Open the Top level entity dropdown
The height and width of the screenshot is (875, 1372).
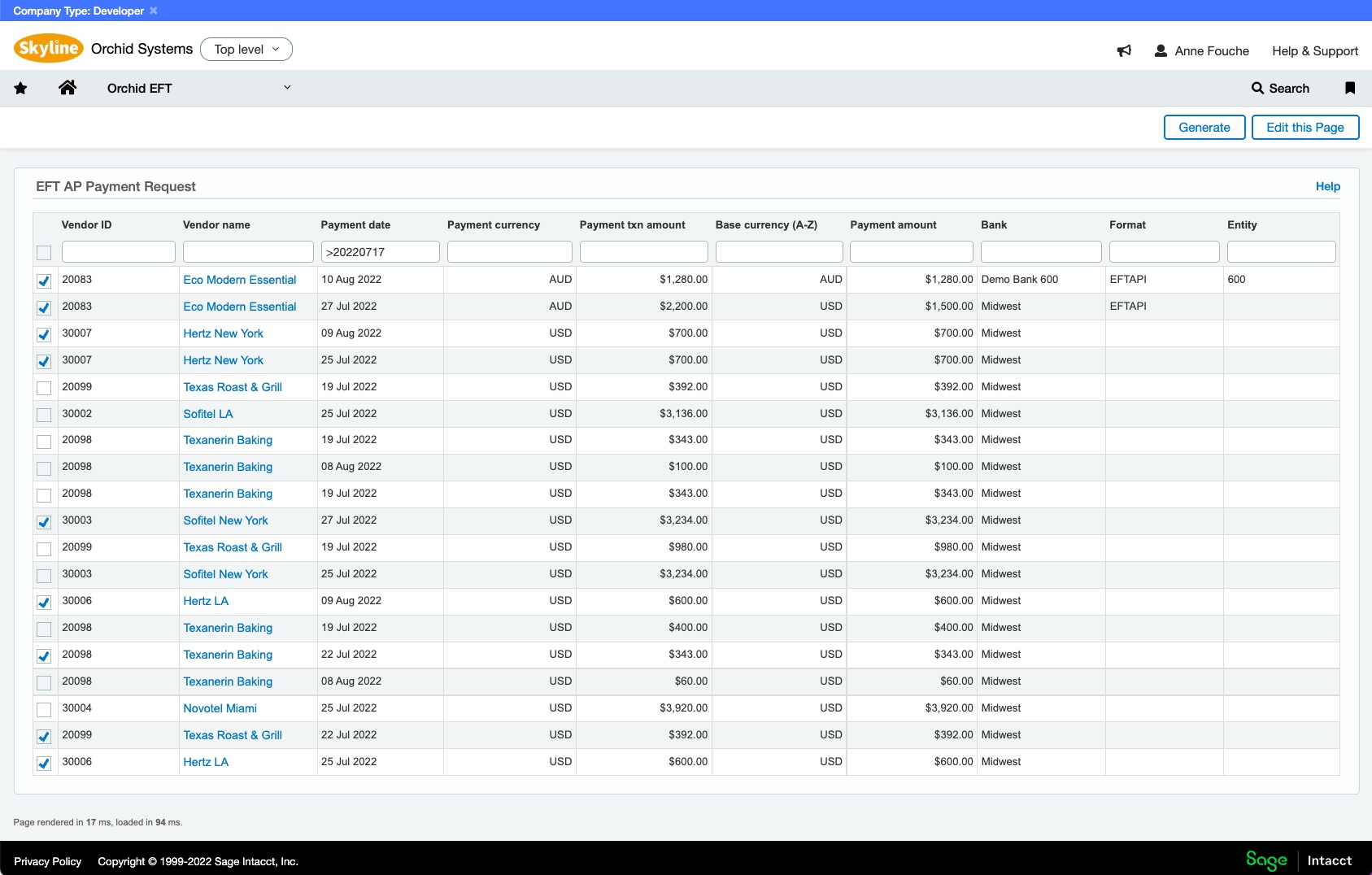pos(246,50)
